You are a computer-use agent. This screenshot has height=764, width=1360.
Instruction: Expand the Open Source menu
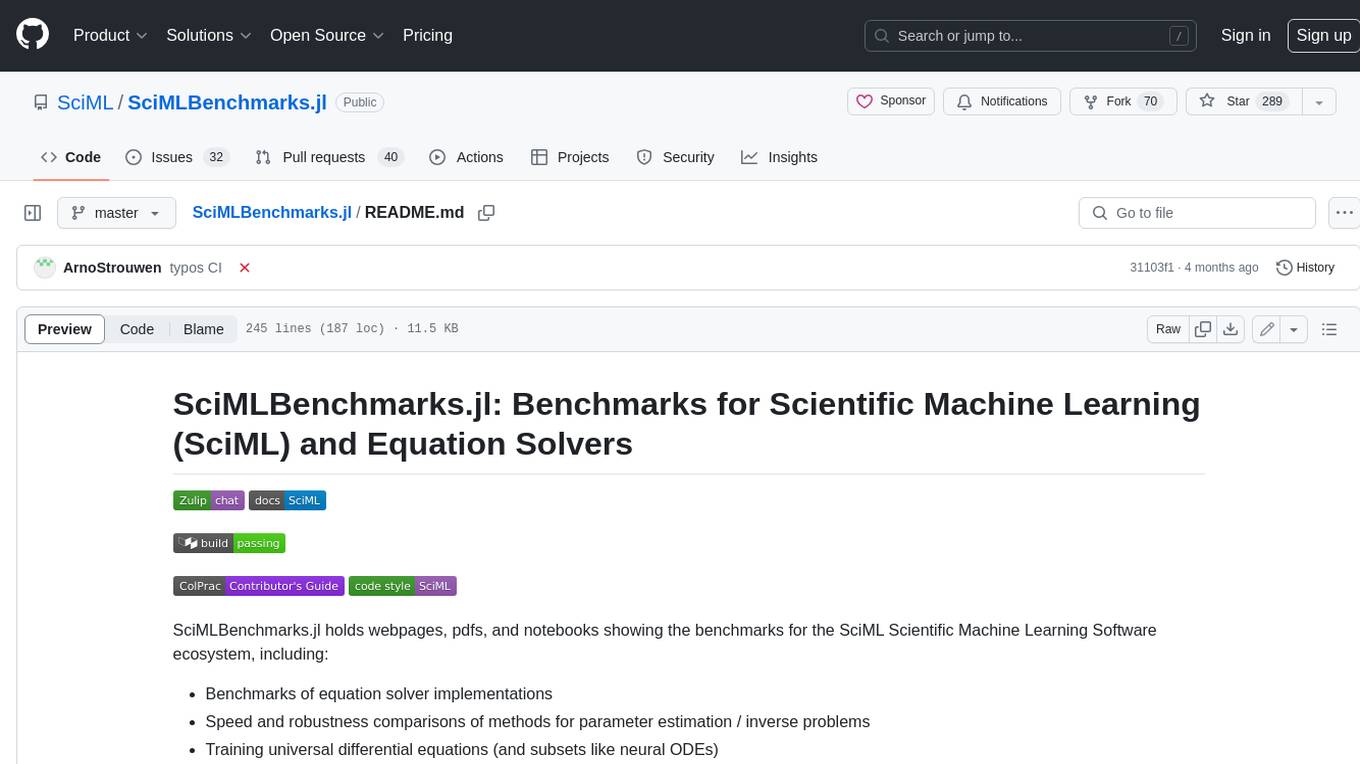(327, 35)
